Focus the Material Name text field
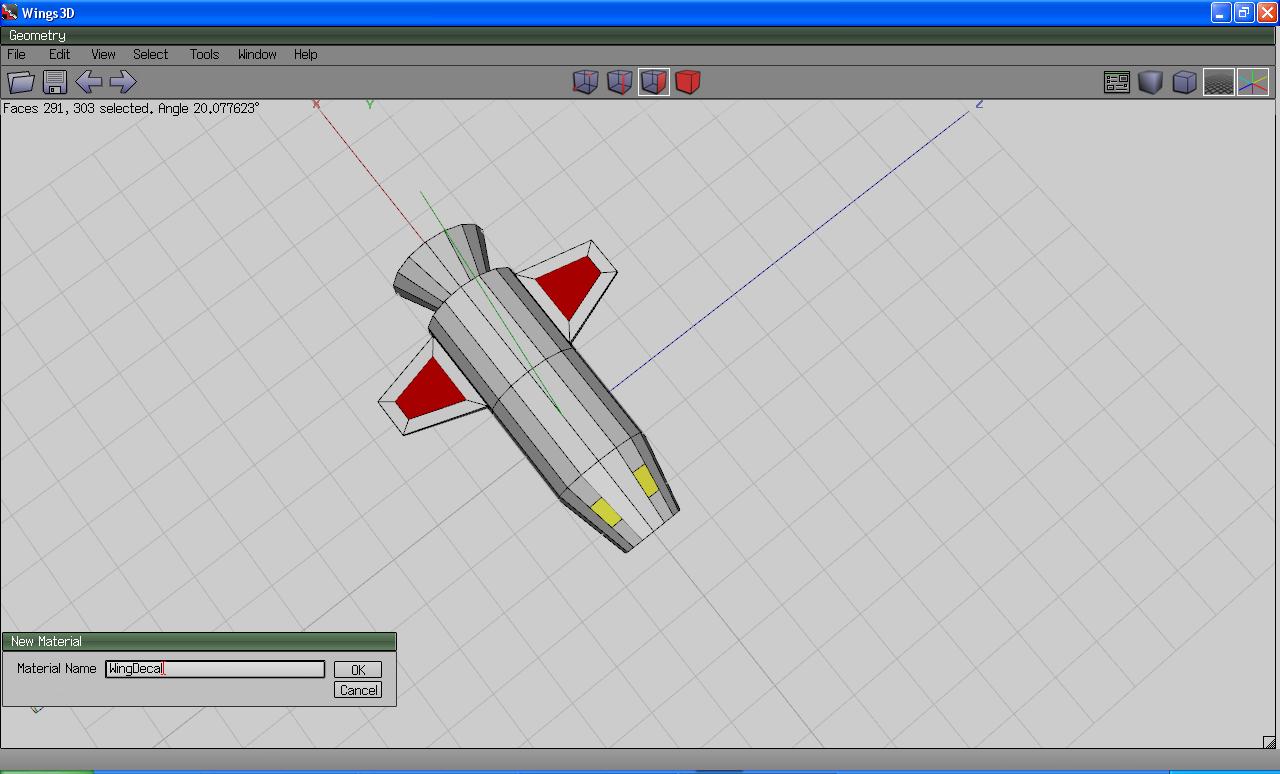This screenshot has width=1280, height=774. (x=215, y=669)
